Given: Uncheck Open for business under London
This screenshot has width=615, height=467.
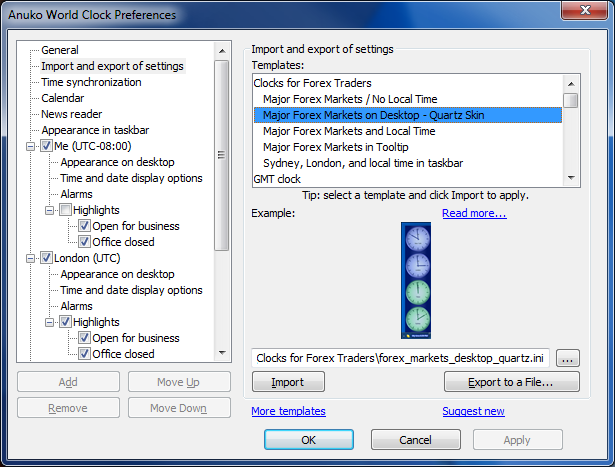Looking at the screenshot, I should pyautogui.click(x=85, y=338).
